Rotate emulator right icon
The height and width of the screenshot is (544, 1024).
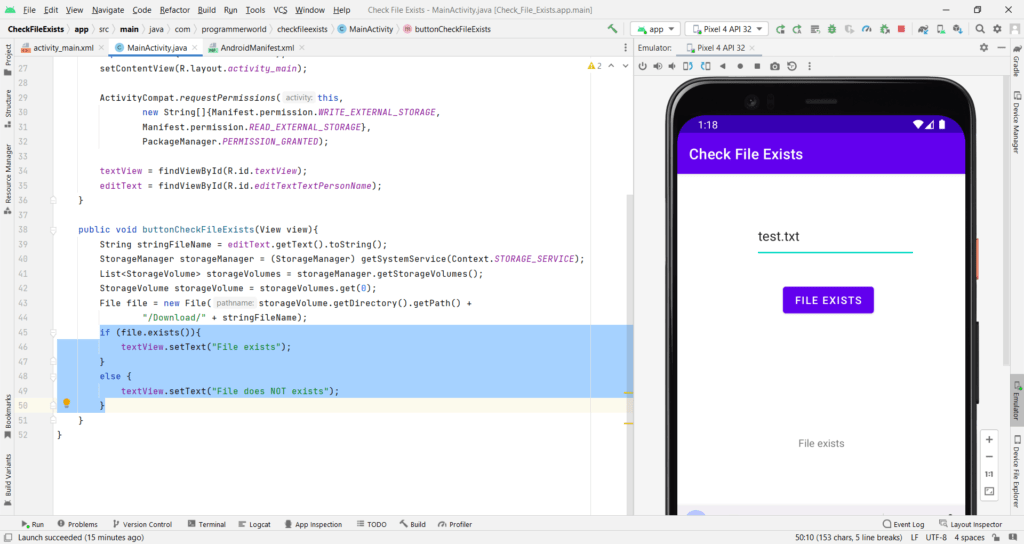pos(705,66)
